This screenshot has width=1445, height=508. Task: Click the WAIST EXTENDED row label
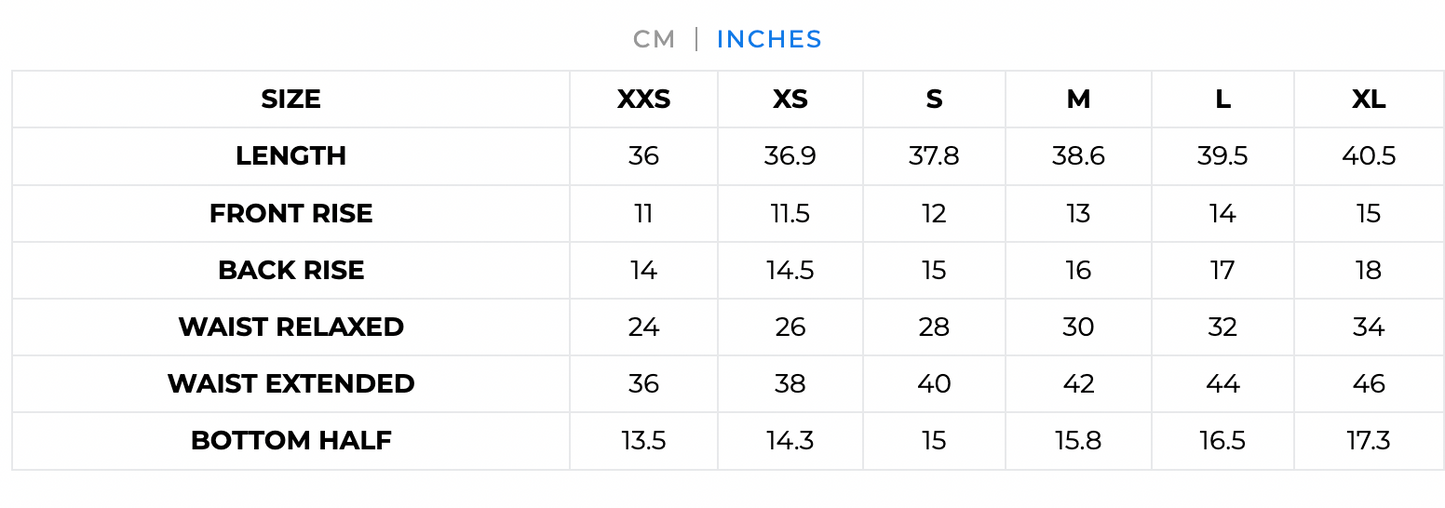coord(291,384)
